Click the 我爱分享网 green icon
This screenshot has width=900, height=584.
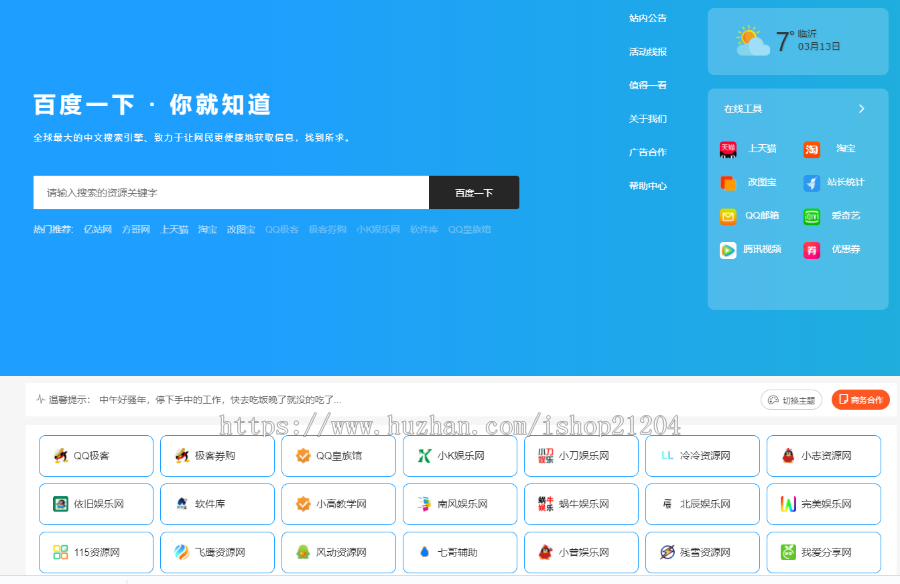tap(788, 552)
